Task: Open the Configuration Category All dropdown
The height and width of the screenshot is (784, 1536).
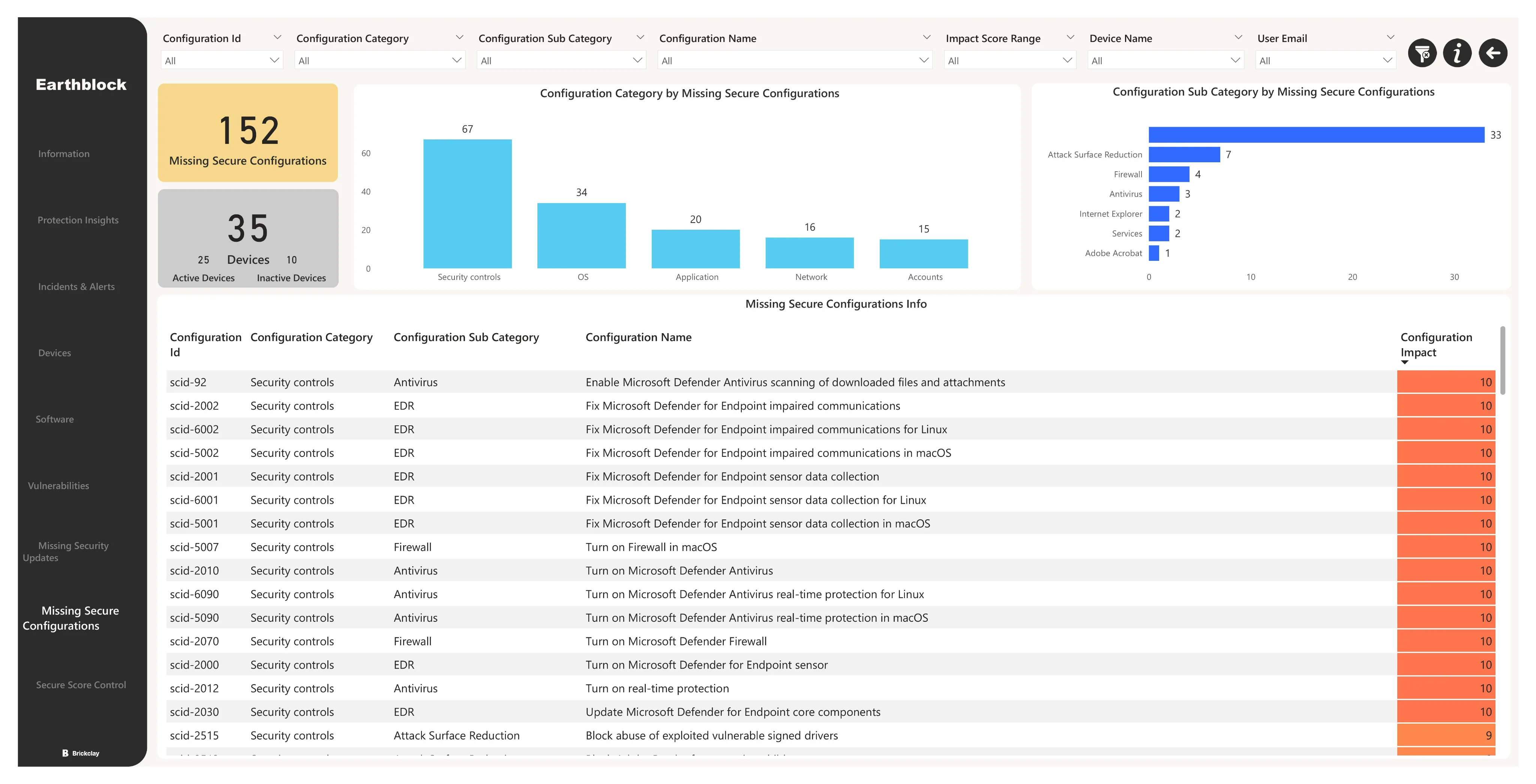Action: tap(379, 61)
